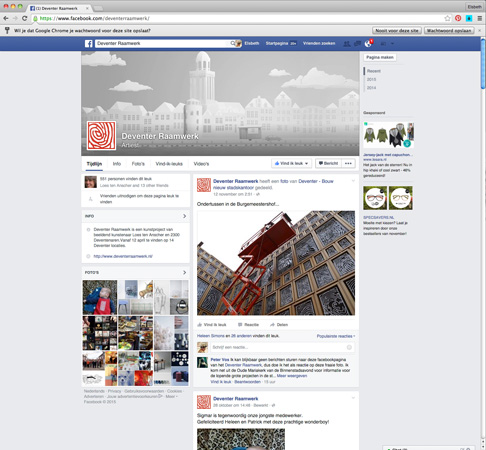Open the three-dots more options button
The image size is (486, 450).
(x=348, y=163)
